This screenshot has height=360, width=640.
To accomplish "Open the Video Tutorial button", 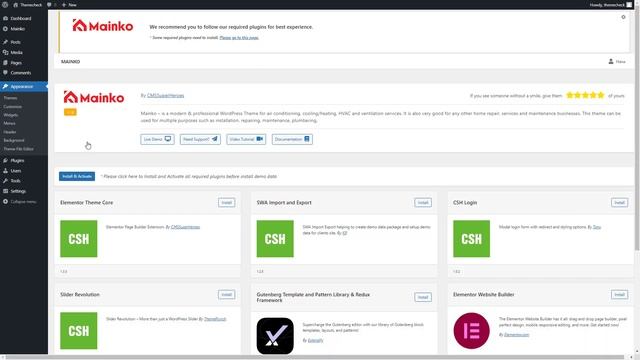I will 246,139.
